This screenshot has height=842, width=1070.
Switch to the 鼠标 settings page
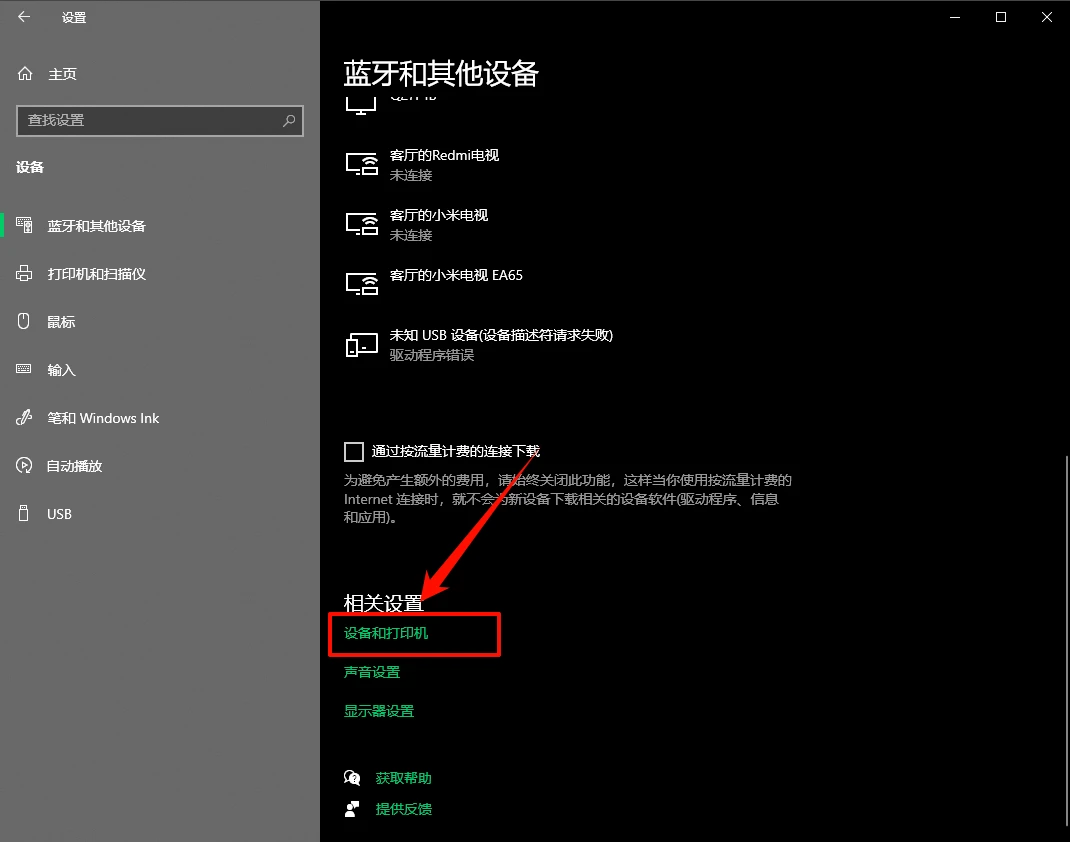click(61, 322)
